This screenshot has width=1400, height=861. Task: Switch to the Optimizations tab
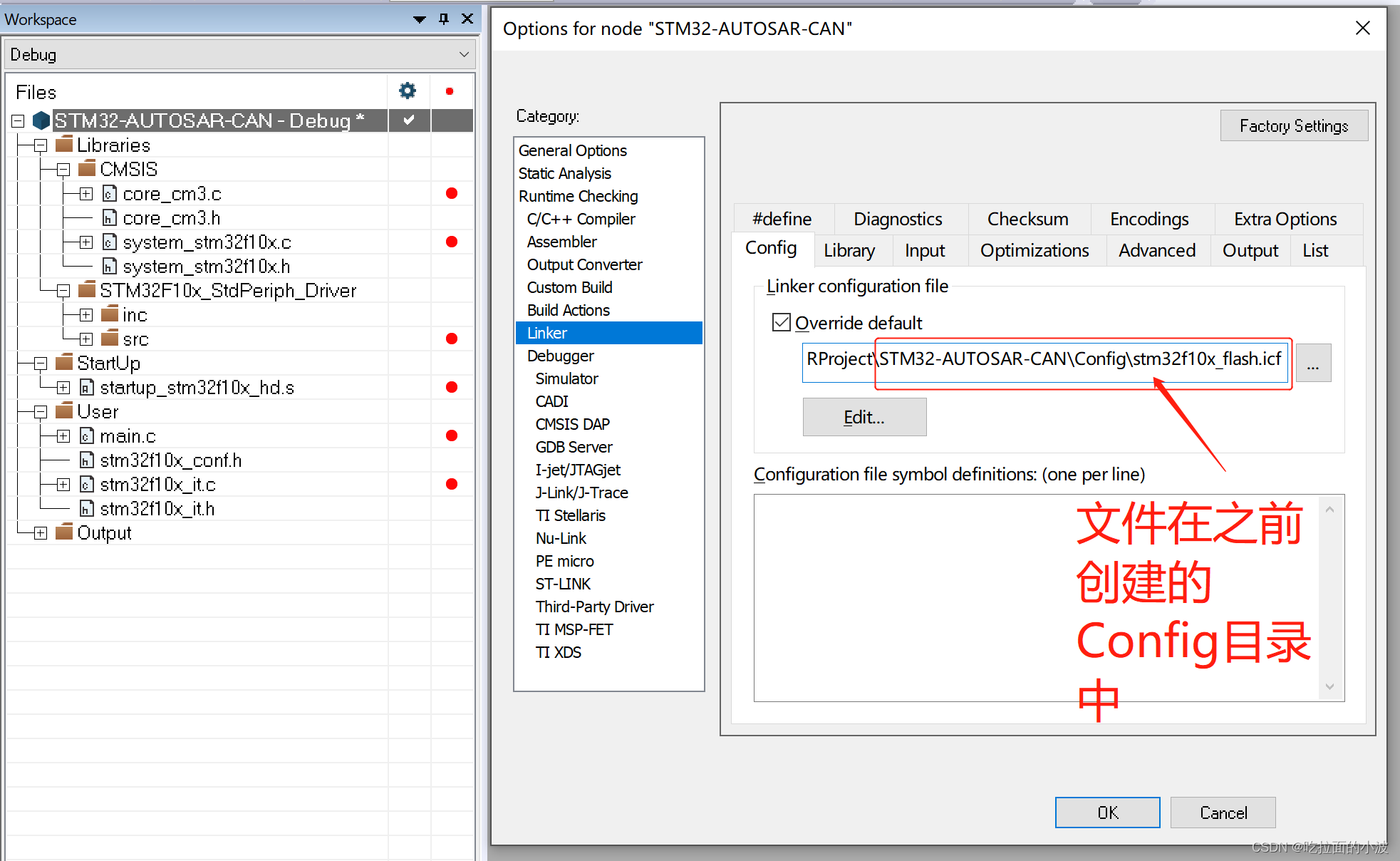1034,251
